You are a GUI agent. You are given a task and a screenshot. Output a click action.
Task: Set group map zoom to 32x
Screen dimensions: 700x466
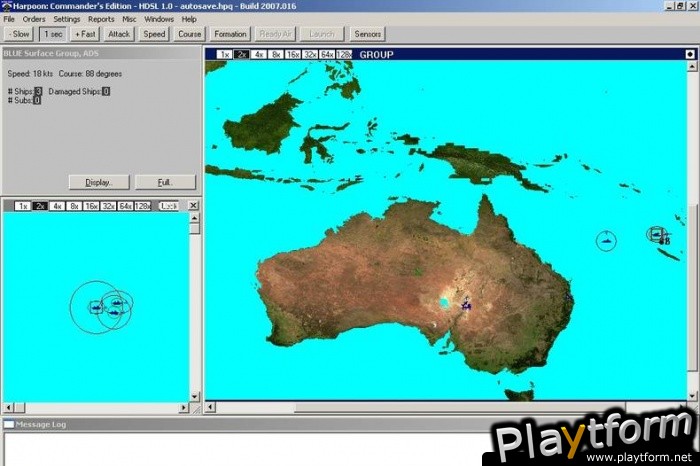tap(310, 54)
